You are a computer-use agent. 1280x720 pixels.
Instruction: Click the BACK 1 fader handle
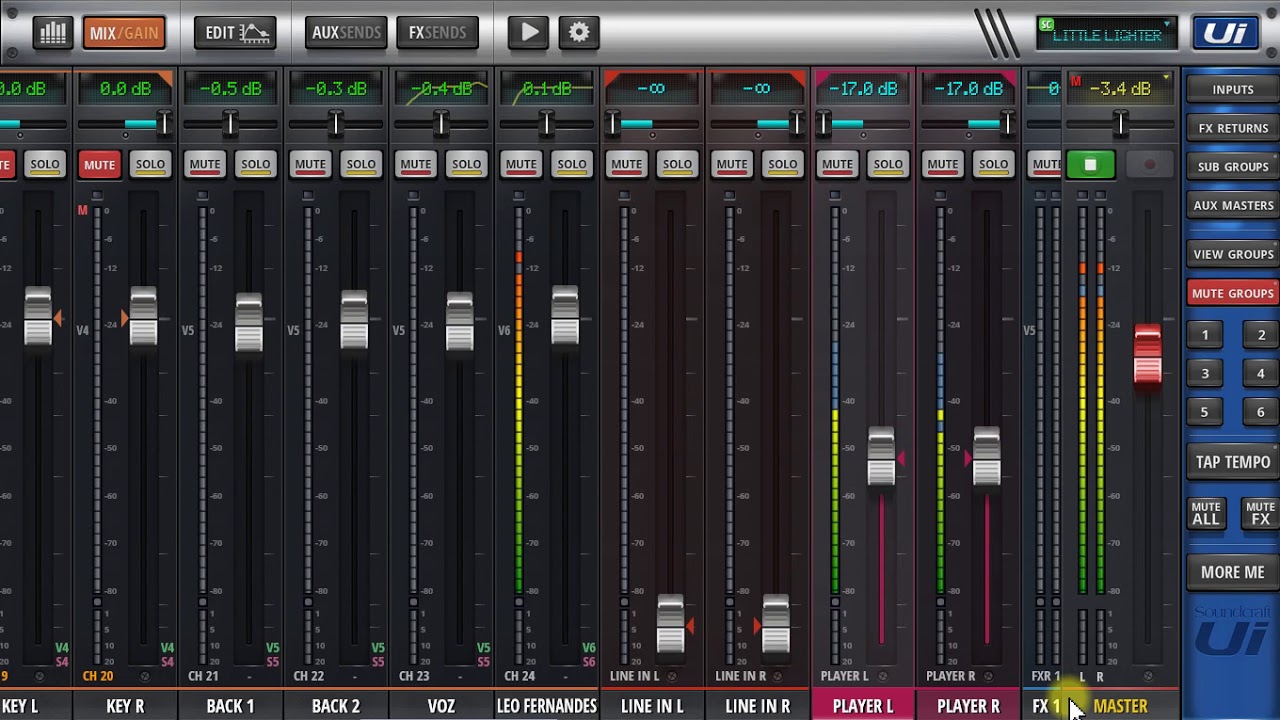point(248,322)
